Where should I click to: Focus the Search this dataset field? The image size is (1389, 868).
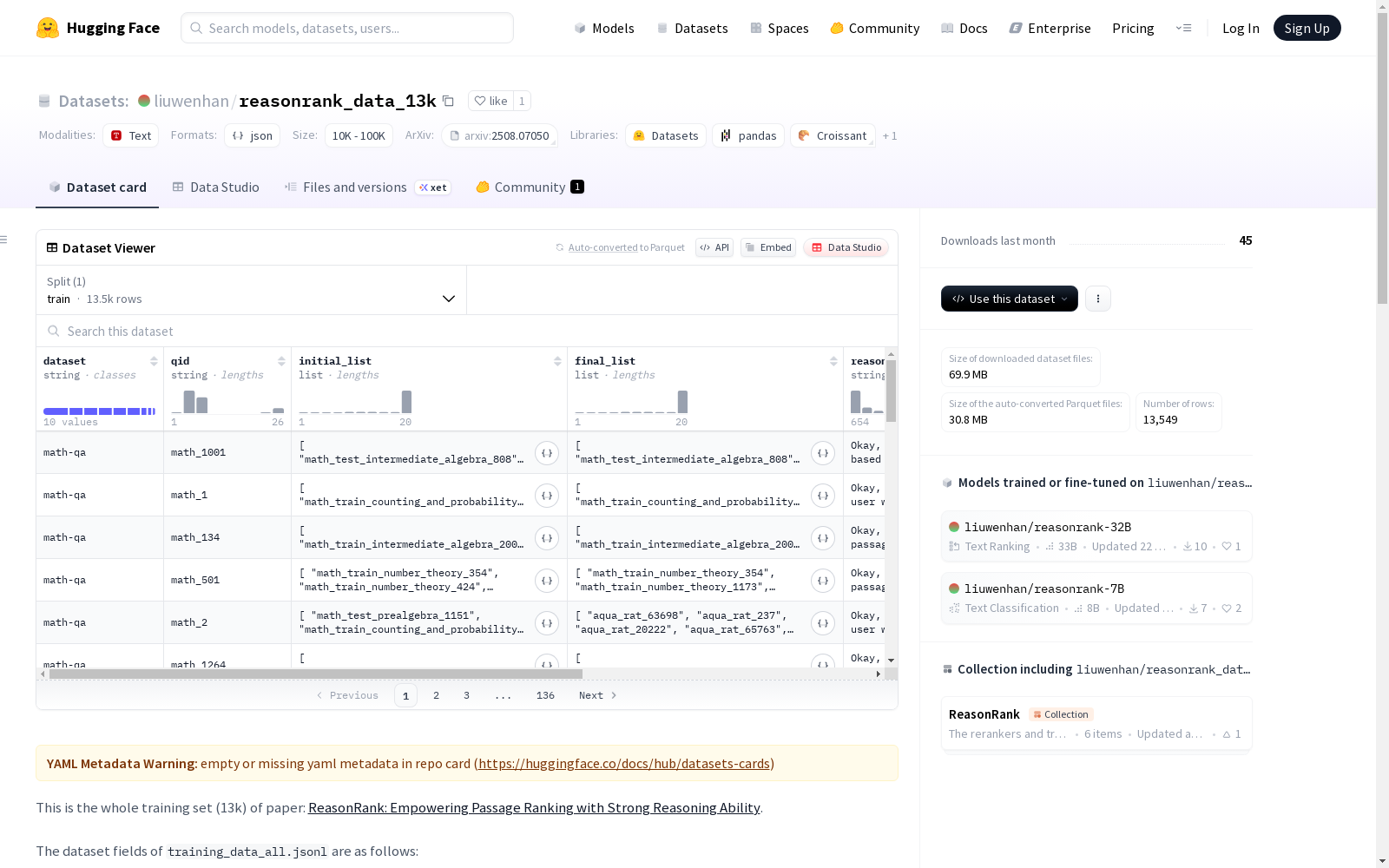coord(467,332)
